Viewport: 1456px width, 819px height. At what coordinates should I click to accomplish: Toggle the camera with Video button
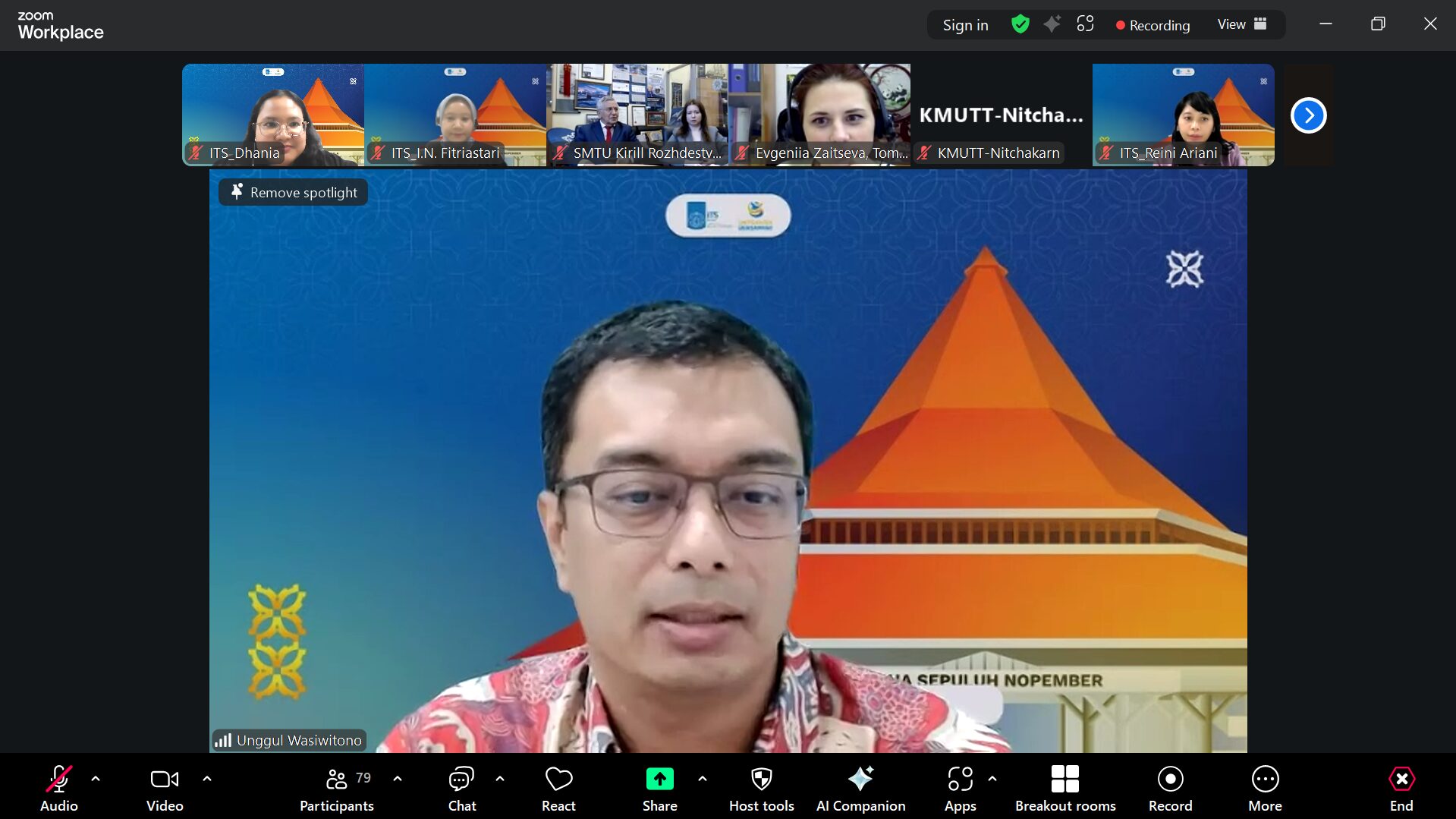coord(165,788)
